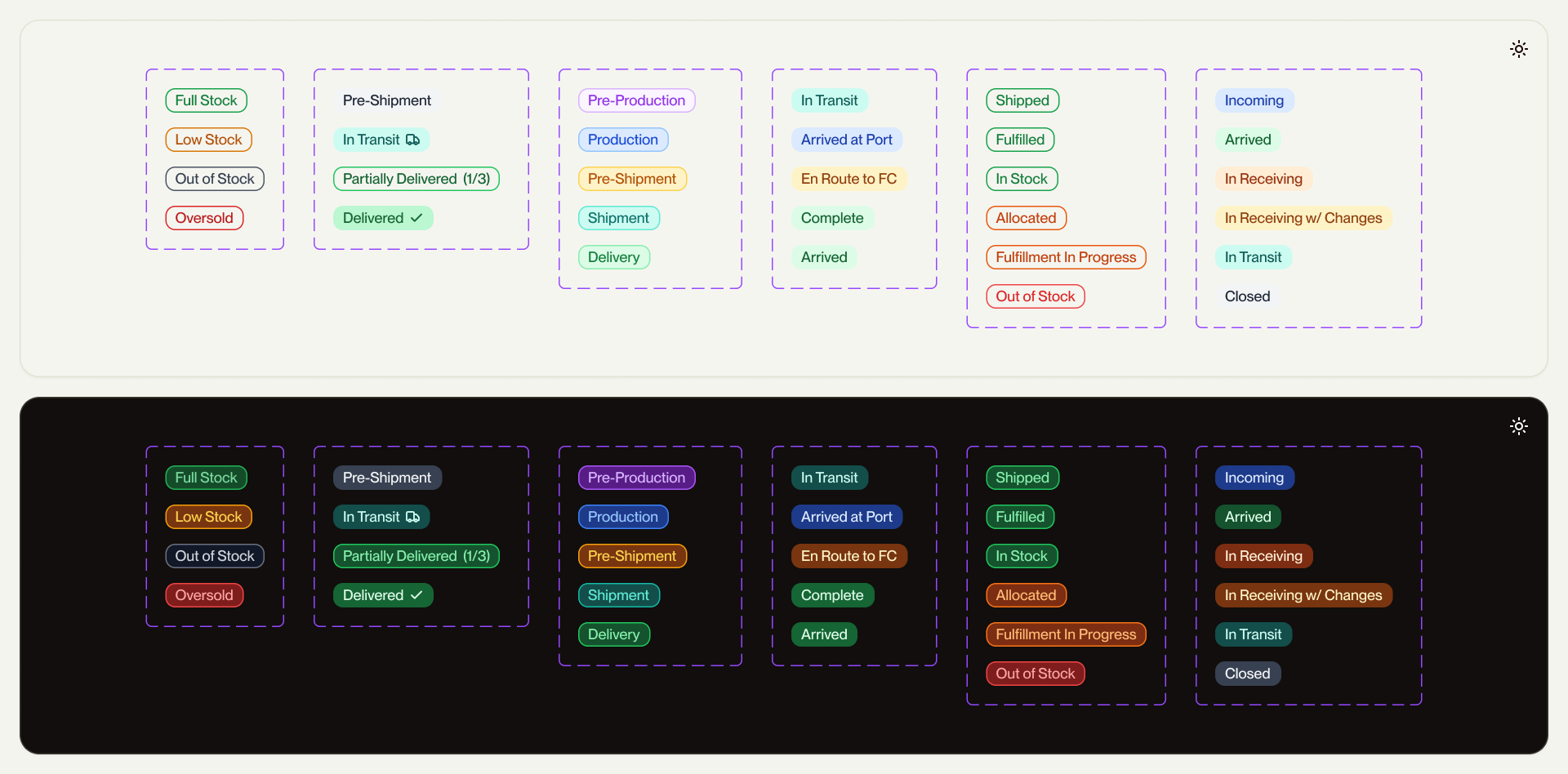1568x774 pixels.
Task: Click the dark Low Stock badge
Action: click(209, 517)
